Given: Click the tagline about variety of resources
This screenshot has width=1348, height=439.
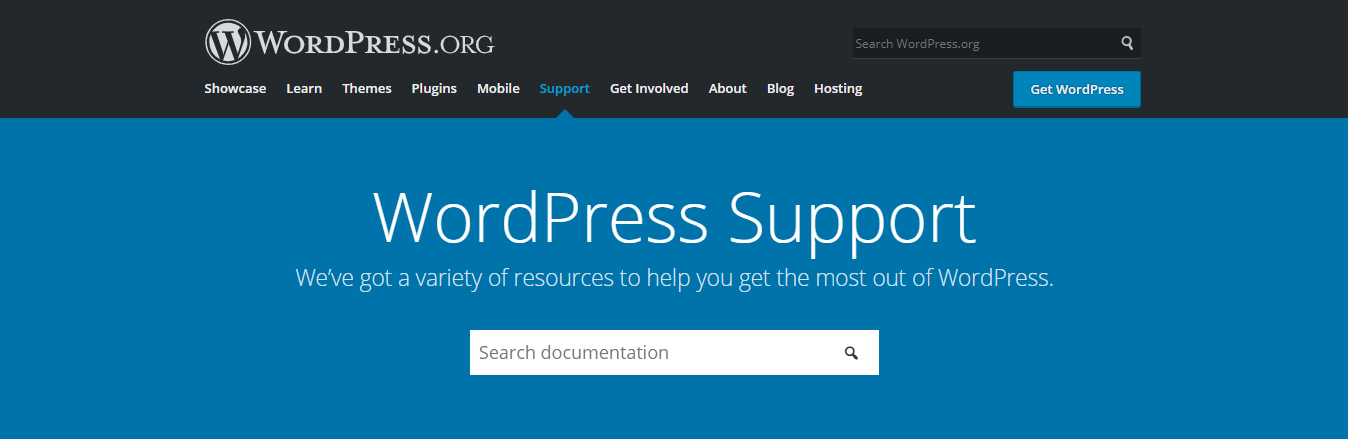Looking at the screenshot, I should pyautogui.click(x=674, y=278).
